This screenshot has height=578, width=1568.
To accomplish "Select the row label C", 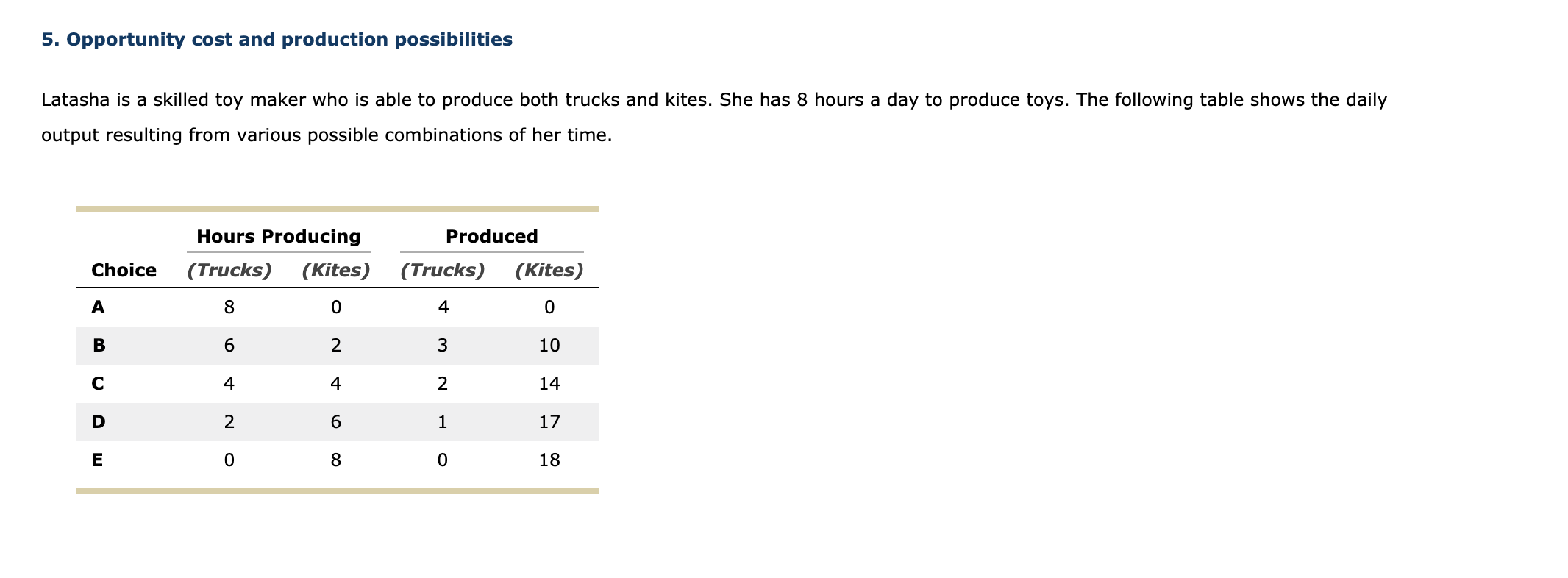I will (98, 384).
